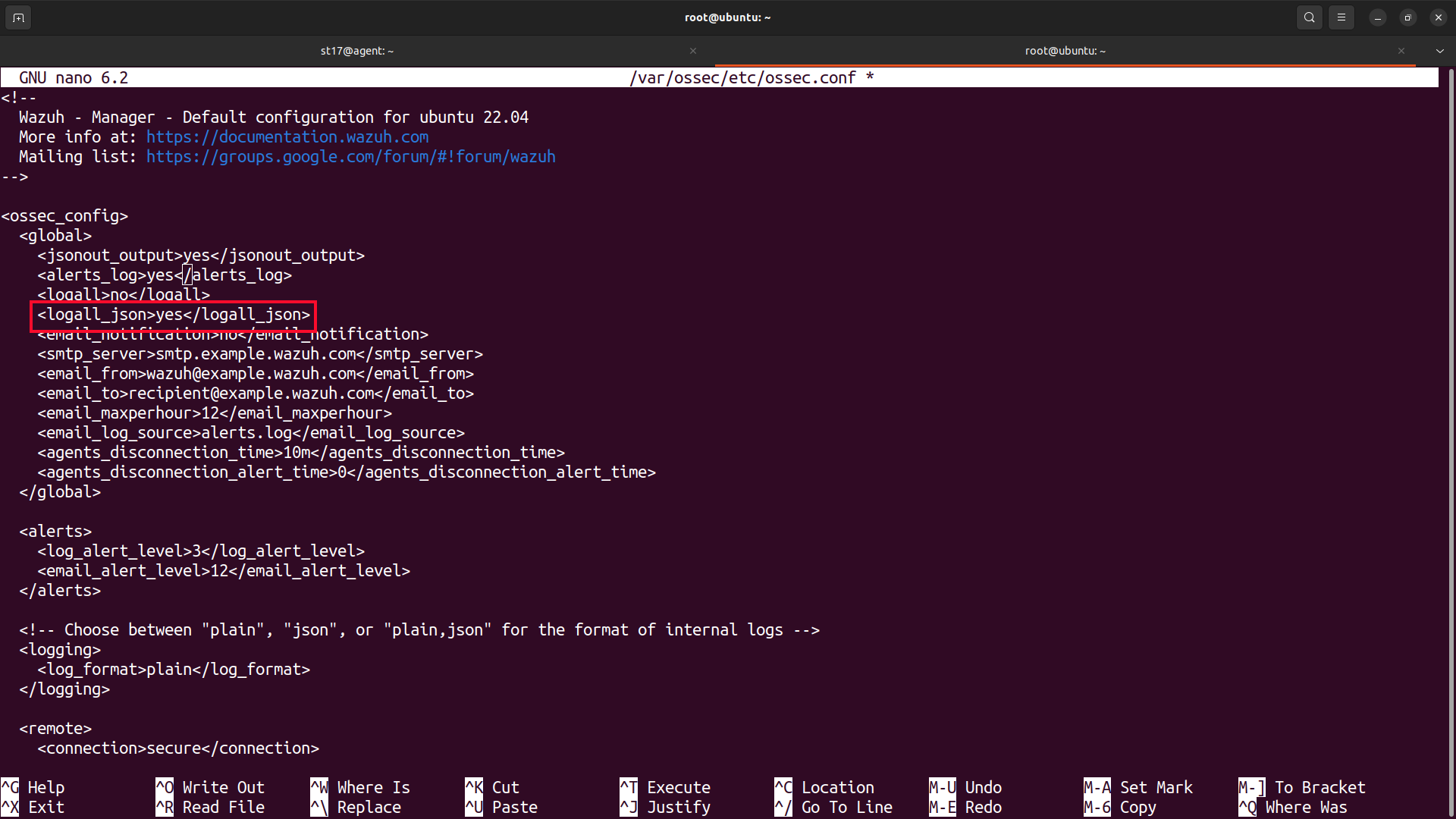Screen dimensions: 1456x819
Task: Expand tab list dropdown arrow
Action: coord(1439,51)
